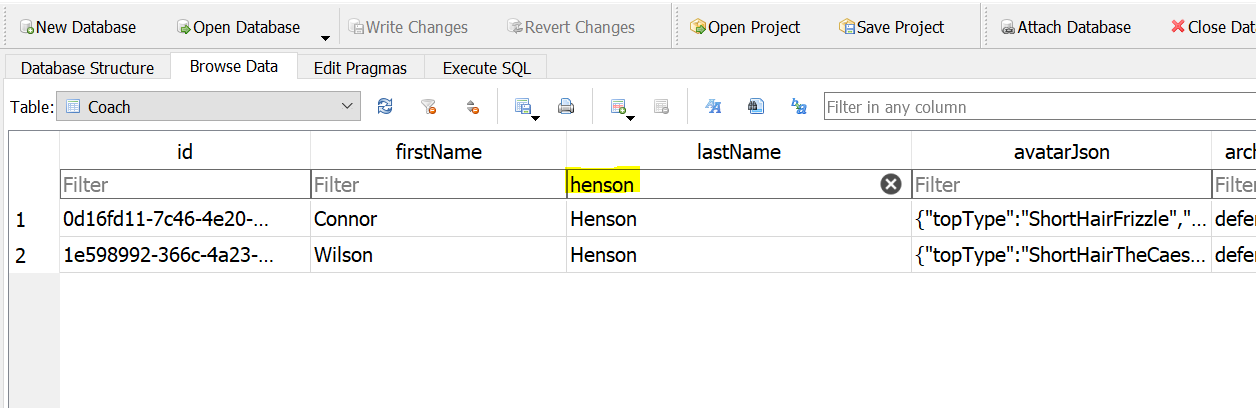This screenshot has width=1256, height=408.
Task: Click the firstName column filter field
Action: click(438, 185)
